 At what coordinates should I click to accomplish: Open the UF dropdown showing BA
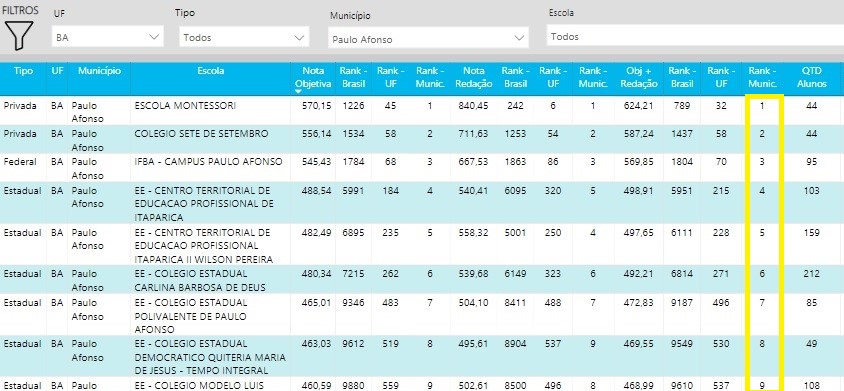pyautogui.click(x=108, y=37)
